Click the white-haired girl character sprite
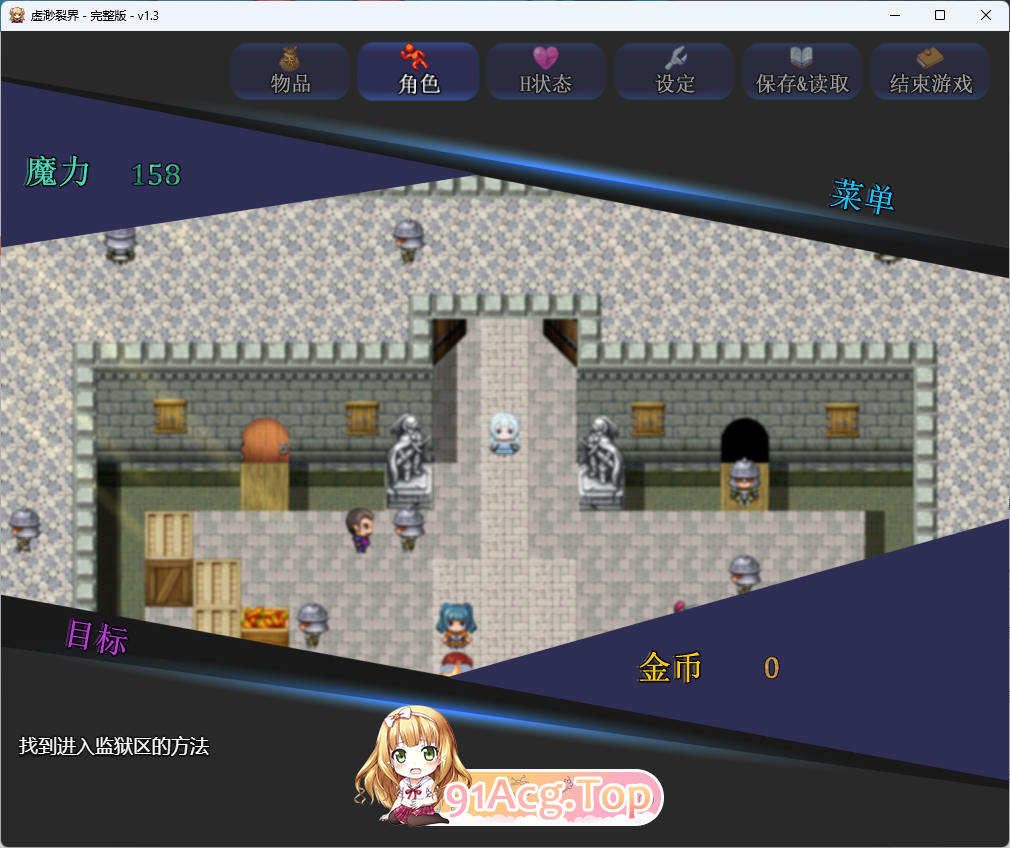This screenshot has width=1010, height=848. 504,434
